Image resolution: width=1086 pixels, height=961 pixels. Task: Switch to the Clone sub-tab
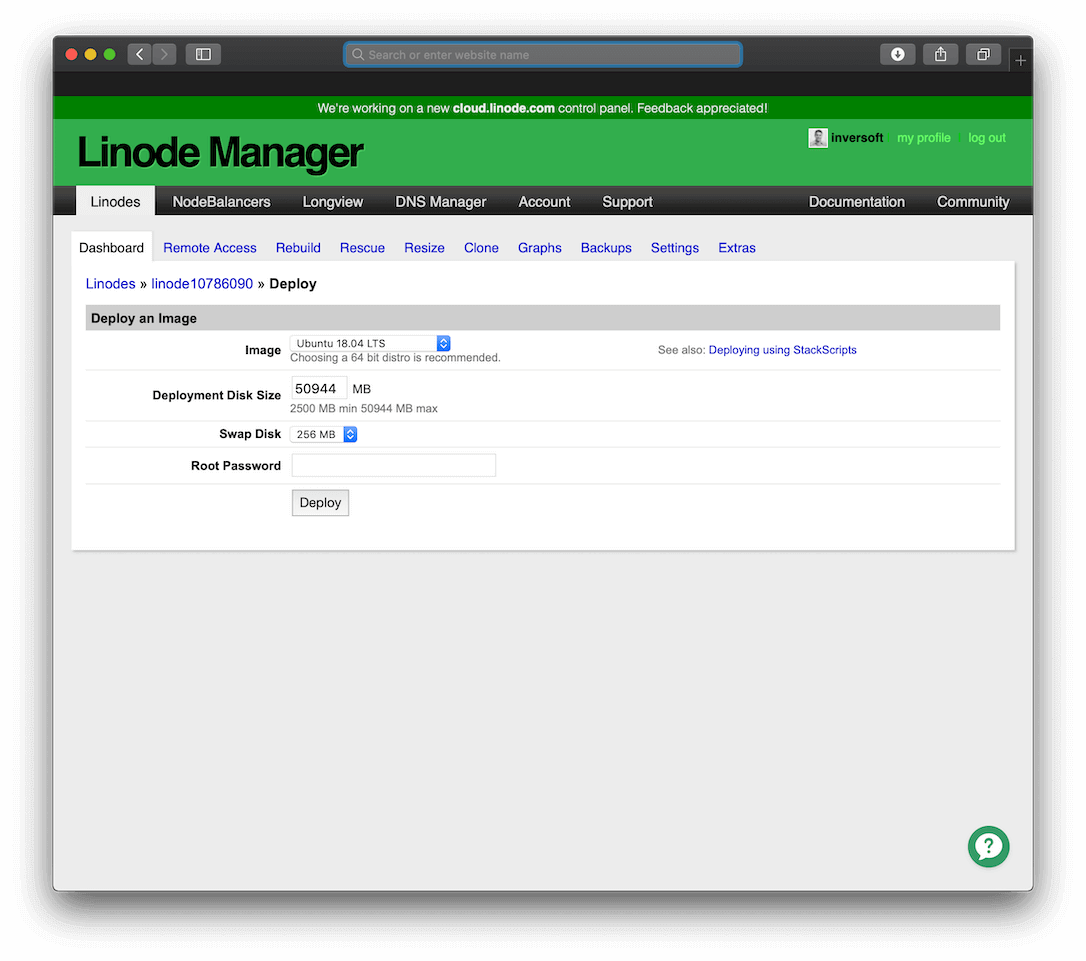tap(481, 248)
